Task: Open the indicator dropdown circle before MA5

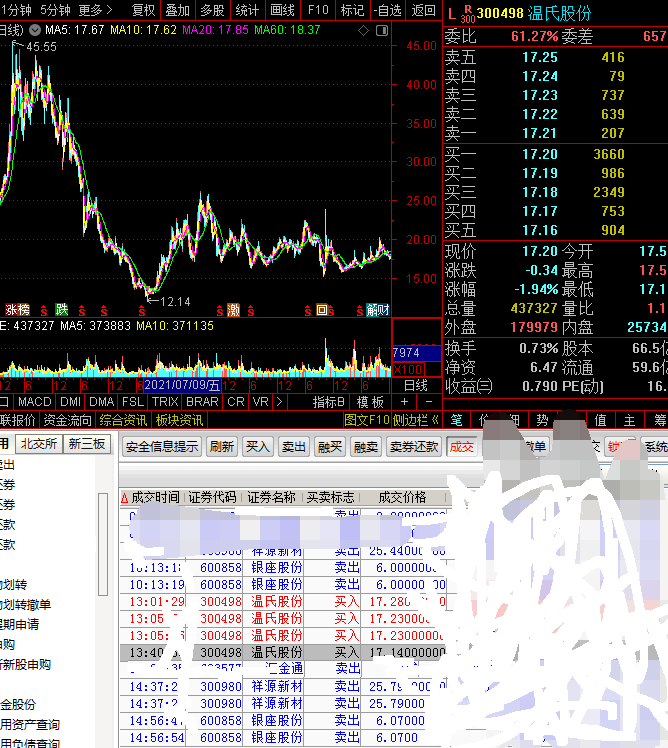Action: (x=35, y=30)
